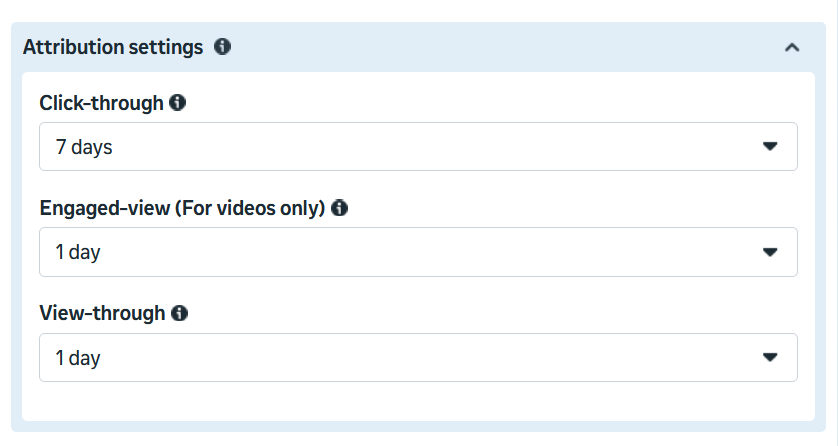
Task: Click the blue Attribution settings header bar
Action: click(x=500, y=47)
